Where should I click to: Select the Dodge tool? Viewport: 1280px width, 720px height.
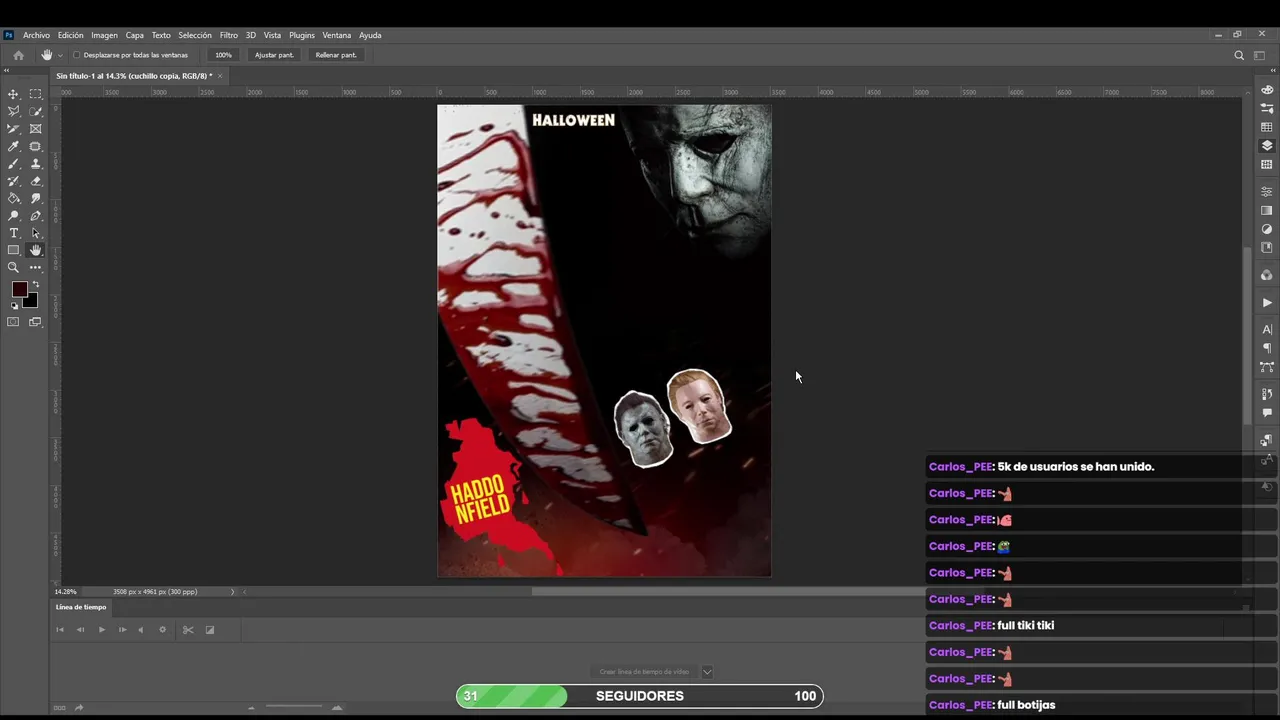coord(14,216)
